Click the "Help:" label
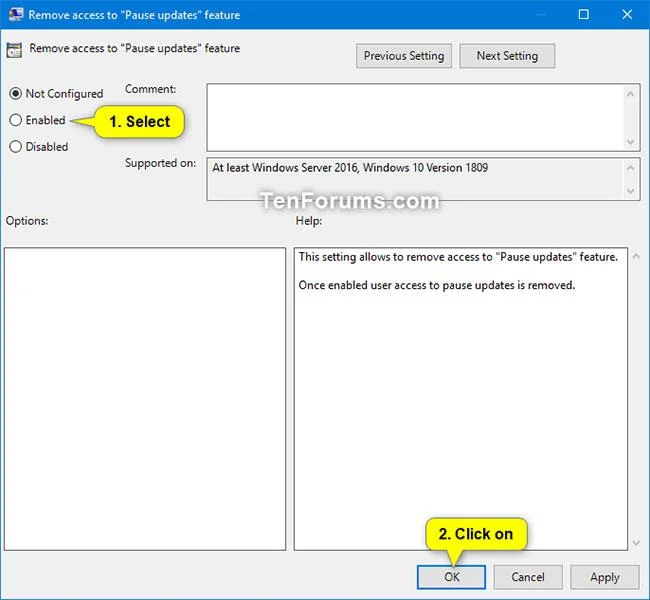Screen dimensions: 650x600 coord(308,221)
